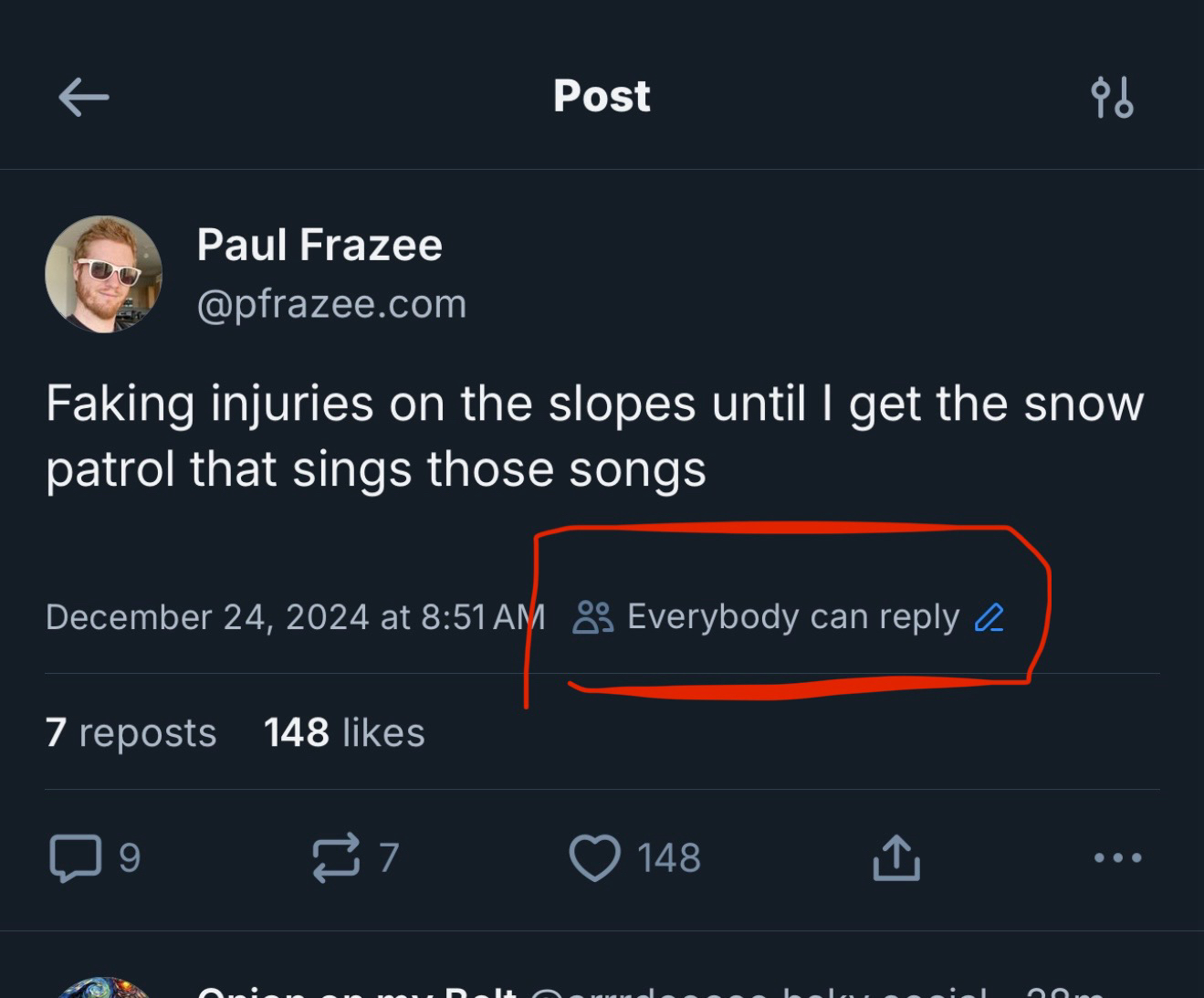Visit the @pfrazee.com handle link
This screenshot has width=1204, height=998.
coord(331,304)
